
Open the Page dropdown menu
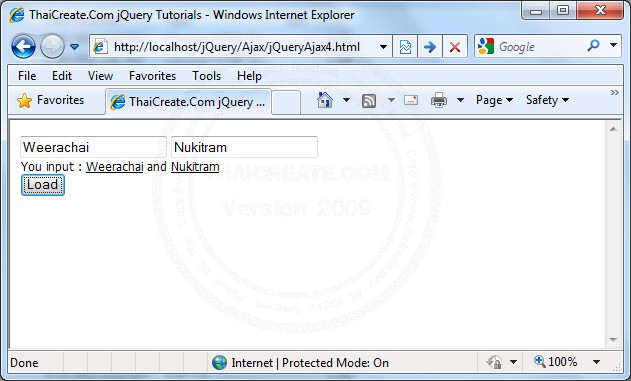pyautogui.click(x=494, y=100)
